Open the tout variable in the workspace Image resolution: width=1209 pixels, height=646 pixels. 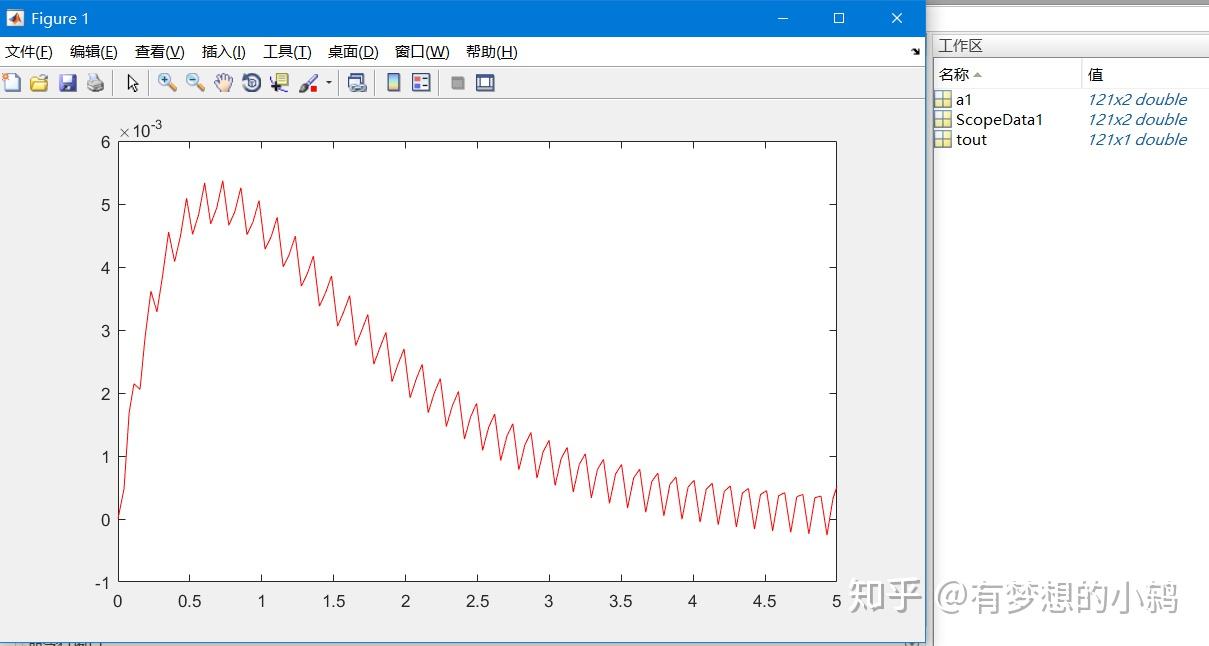click(x=971, y=140)
